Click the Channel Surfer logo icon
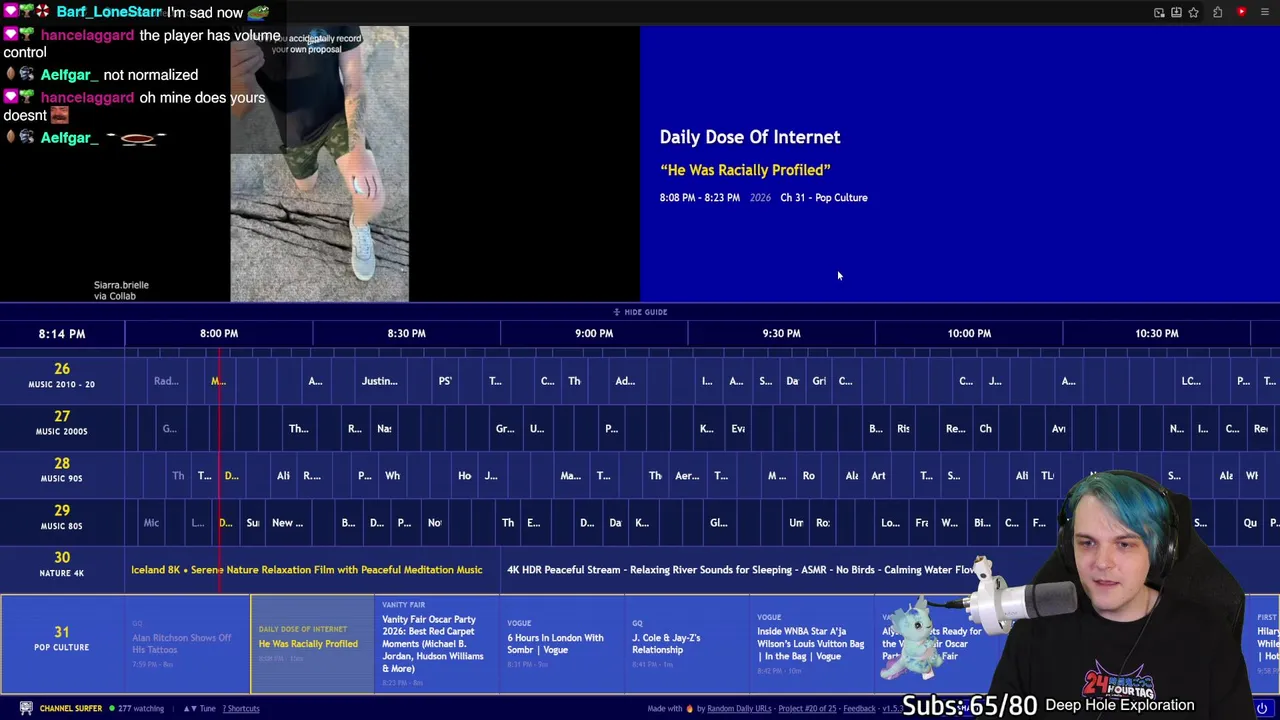The width and height of the screenshot is (1280, 720). 26,708
